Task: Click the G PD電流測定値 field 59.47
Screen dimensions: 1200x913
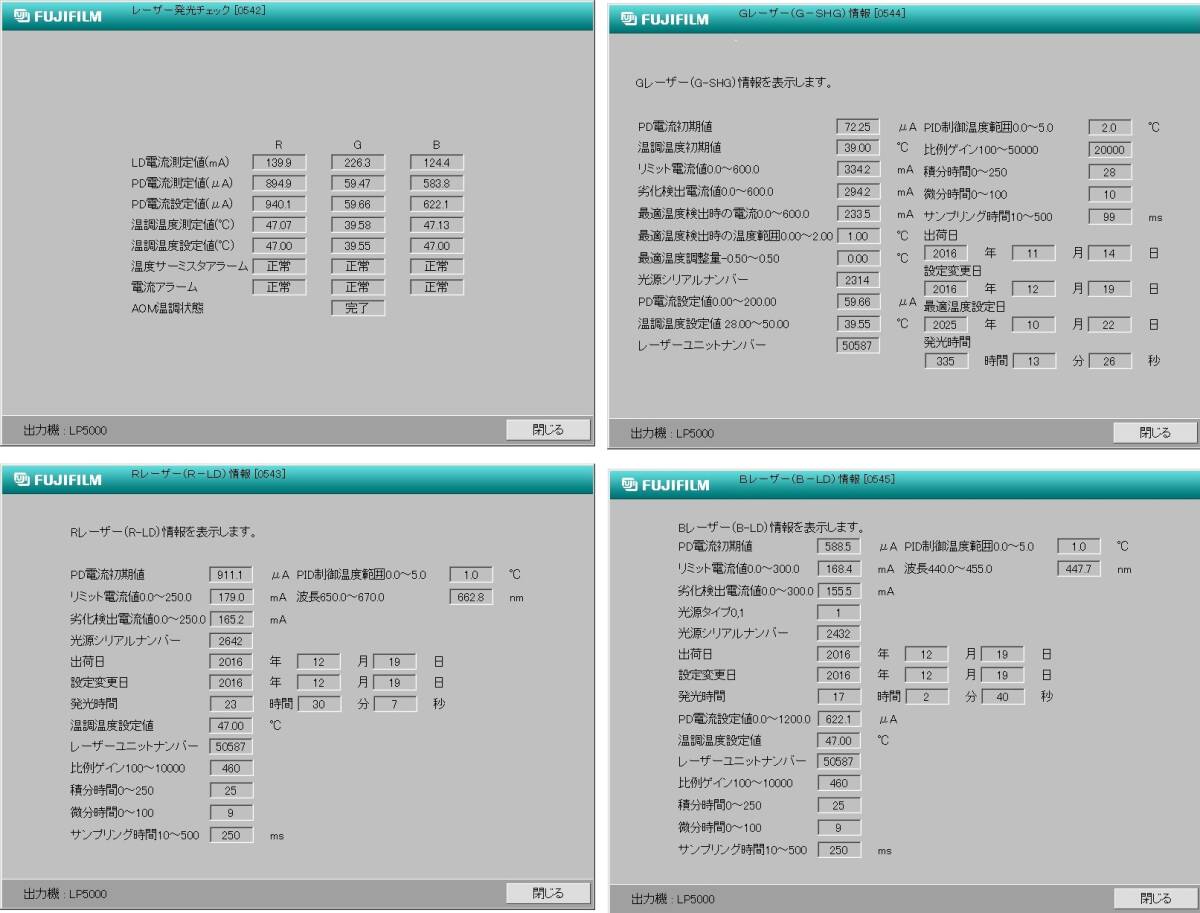Action: click(x=357, y=183)
